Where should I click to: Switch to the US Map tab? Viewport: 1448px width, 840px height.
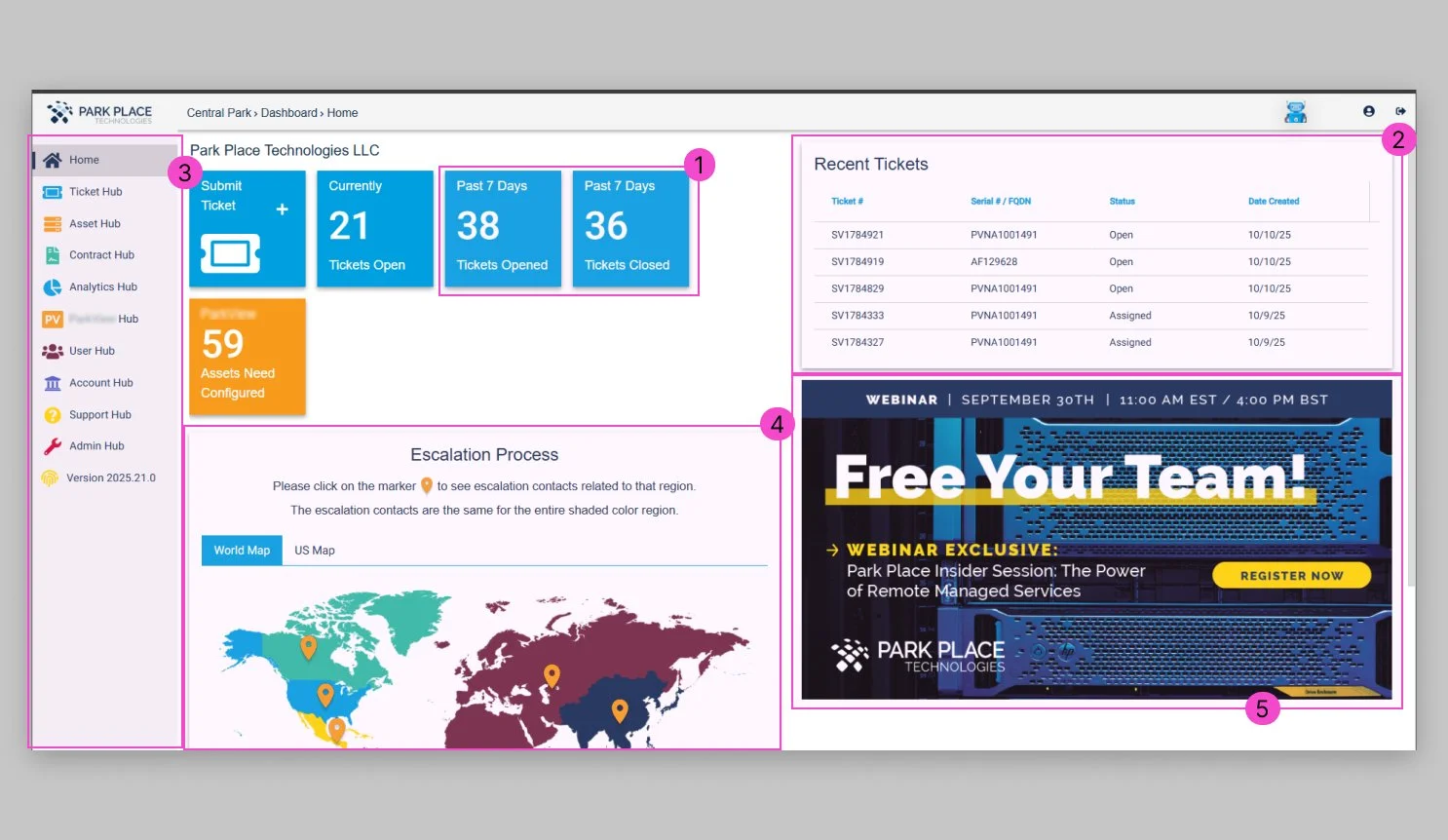pos(315,551)
